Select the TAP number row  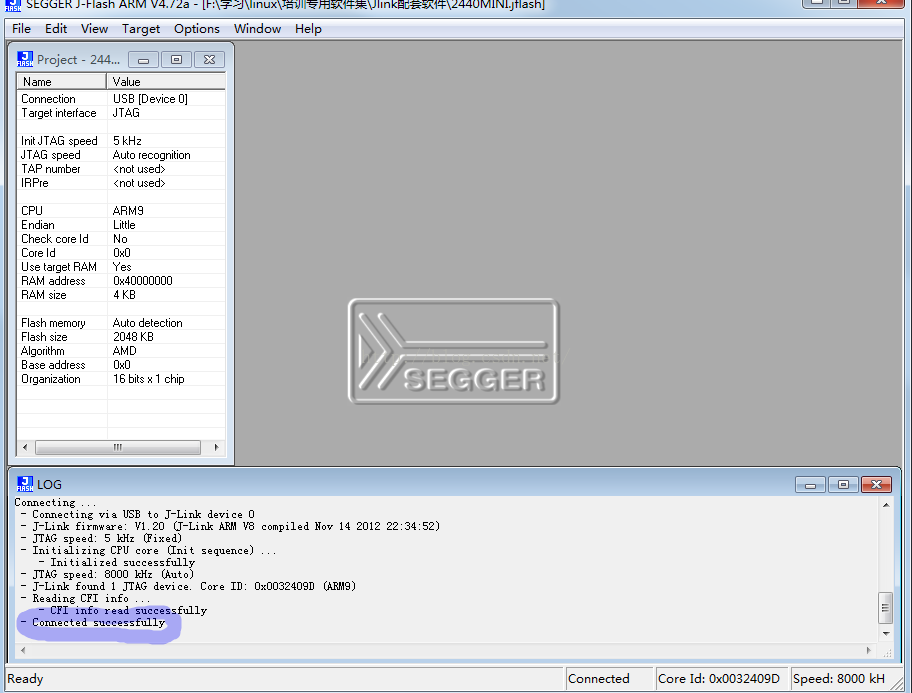pyautogui.click(x=121, y=169)
